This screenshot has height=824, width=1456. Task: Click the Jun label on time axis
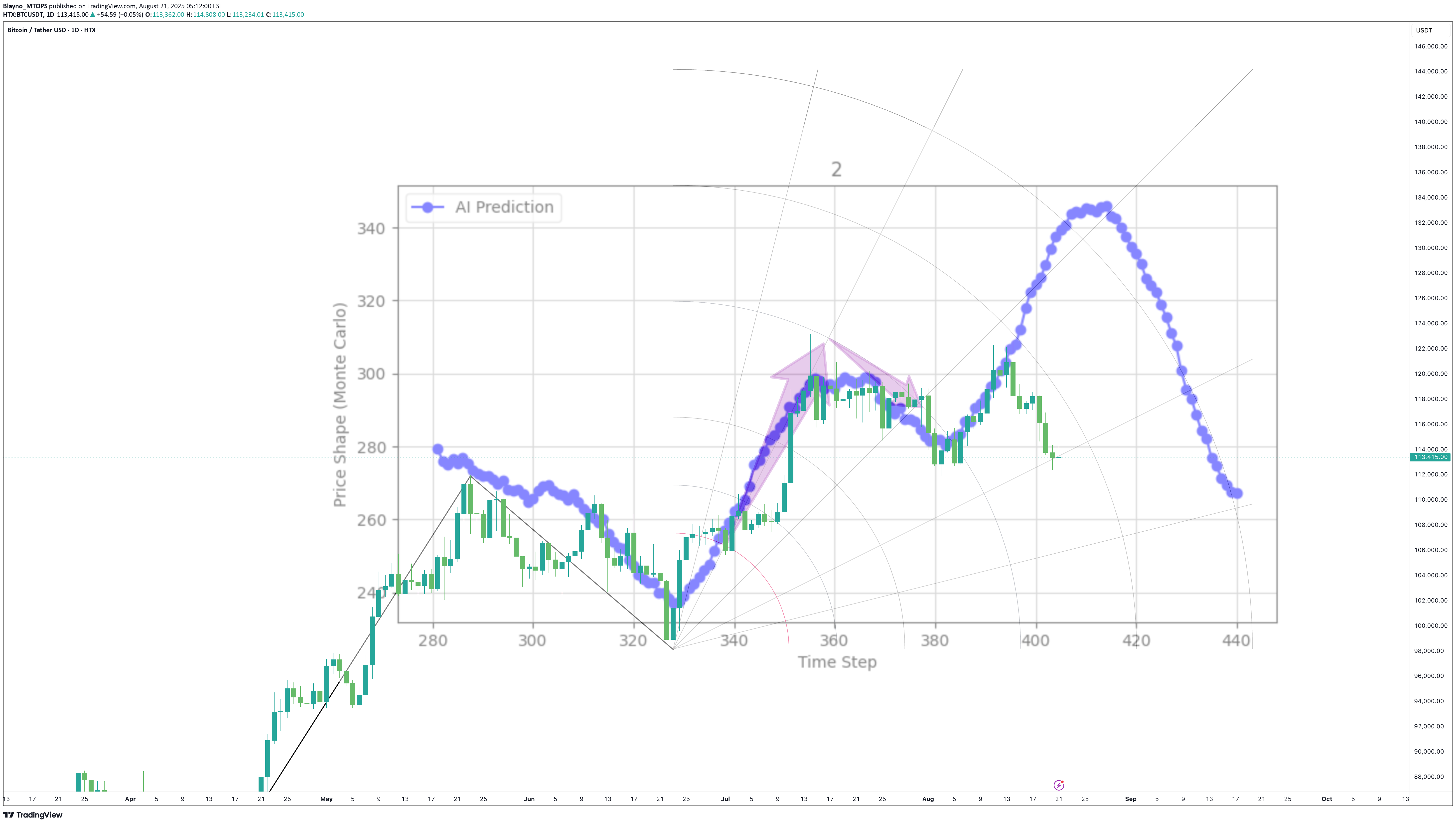pos(529,799)
